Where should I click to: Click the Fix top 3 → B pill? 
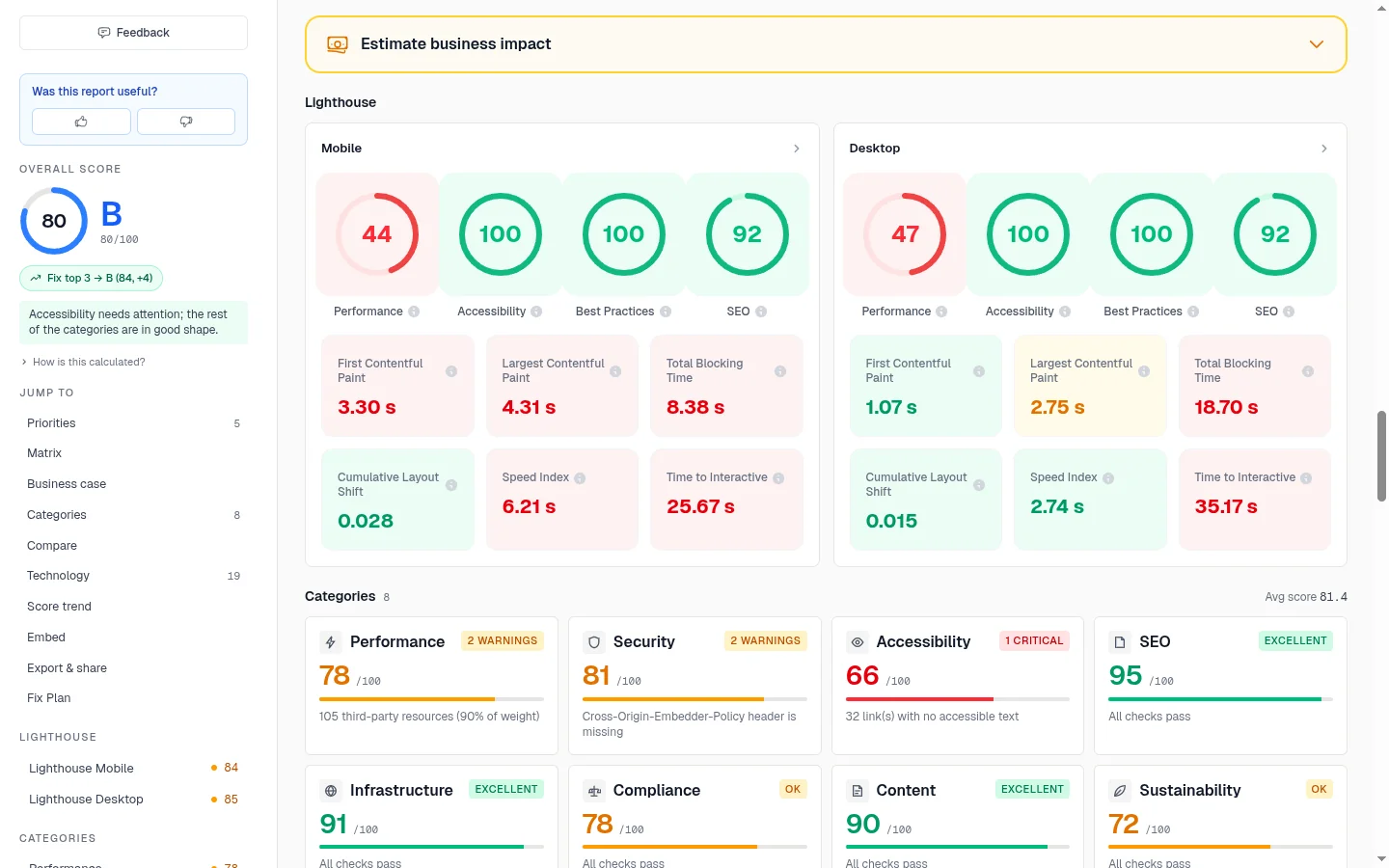pyautogui.click(x=92, y=278)
